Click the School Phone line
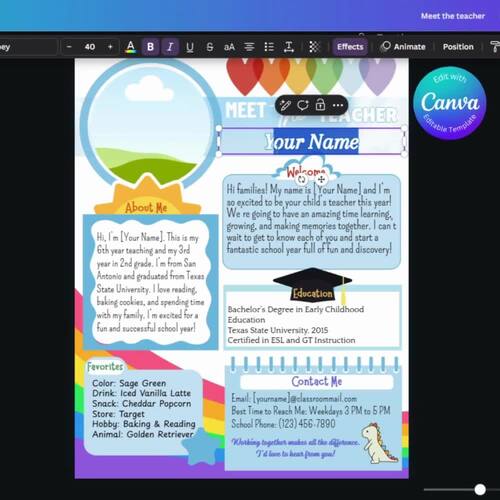The height and width of the screenshot is (500, 500). (x=283, y=424)
